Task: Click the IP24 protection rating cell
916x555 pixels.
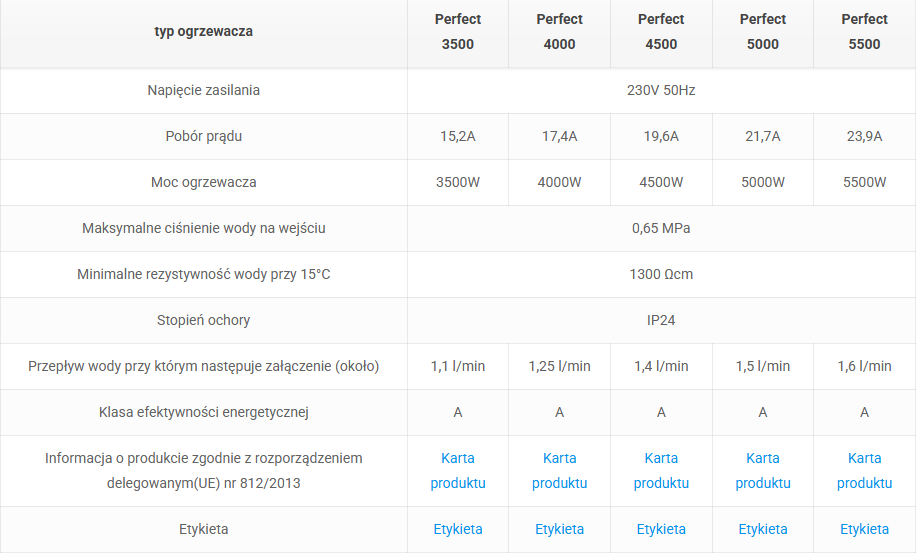Action: click(661, 320)
